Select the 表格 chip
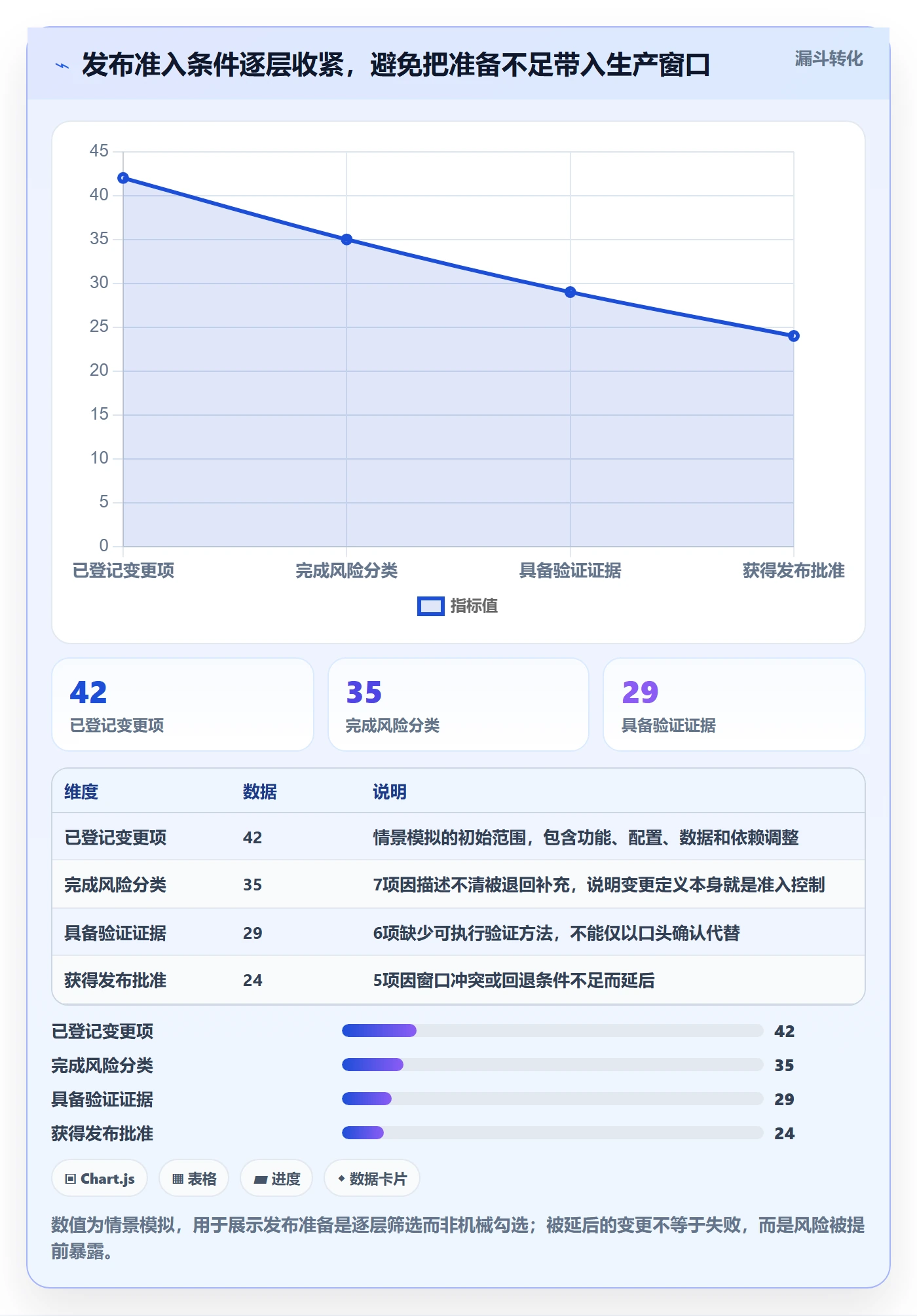 pos(194,1179)
